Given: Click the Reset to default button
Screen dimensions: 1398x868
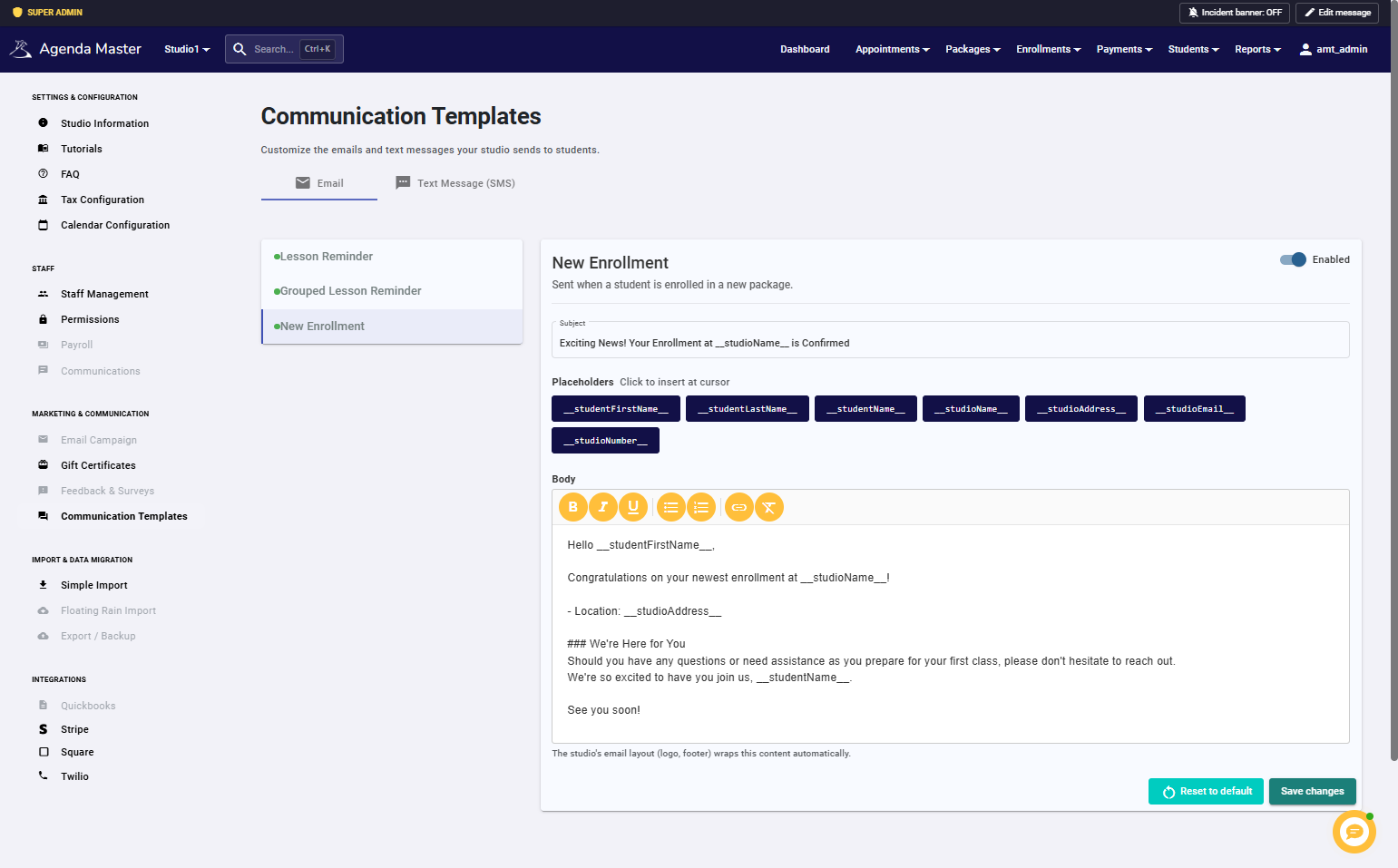Looking at the screenshot, I should point(1206,791).
